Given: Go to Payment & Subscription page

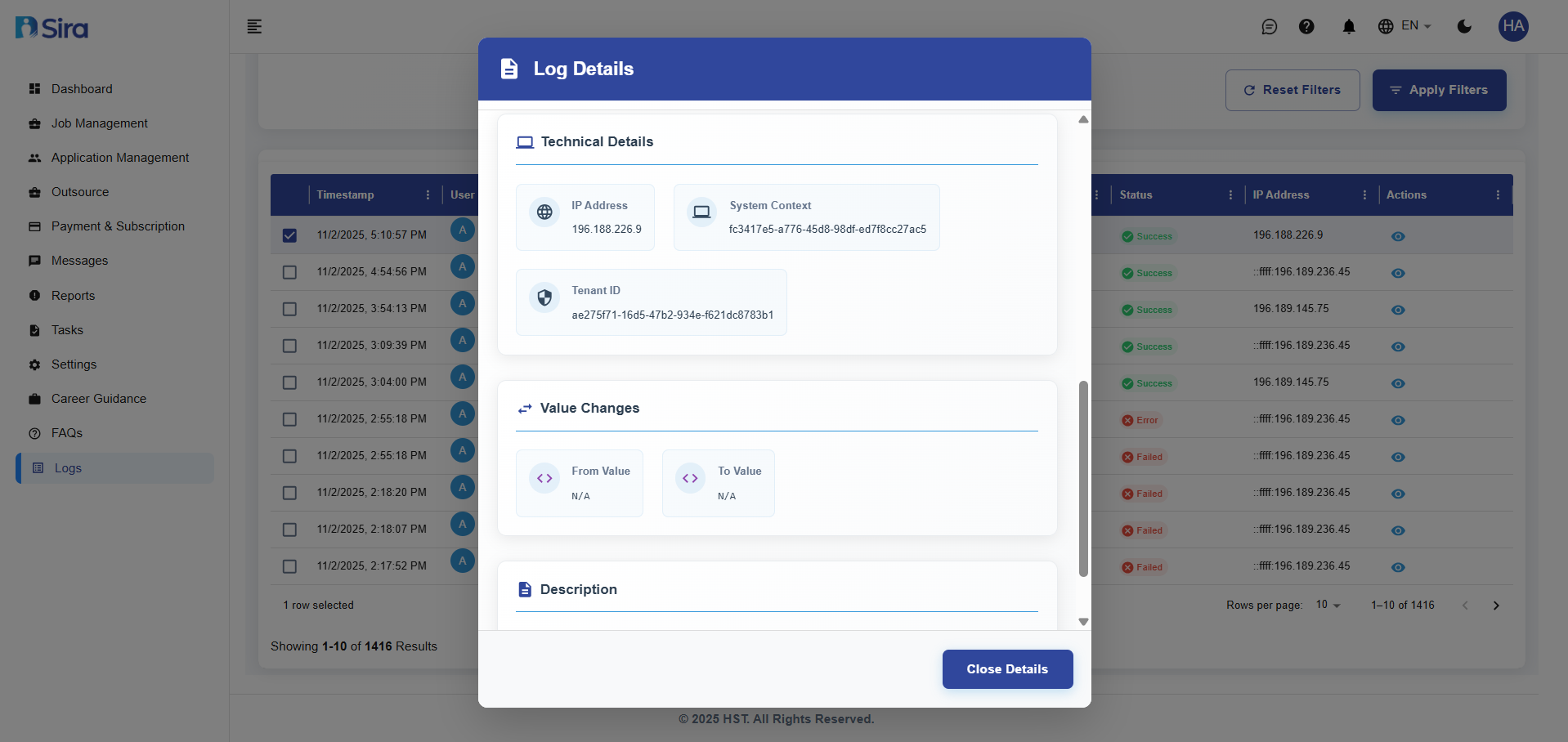Looking at the screenshot, I should pyautogui.click(x=118, y=226).
